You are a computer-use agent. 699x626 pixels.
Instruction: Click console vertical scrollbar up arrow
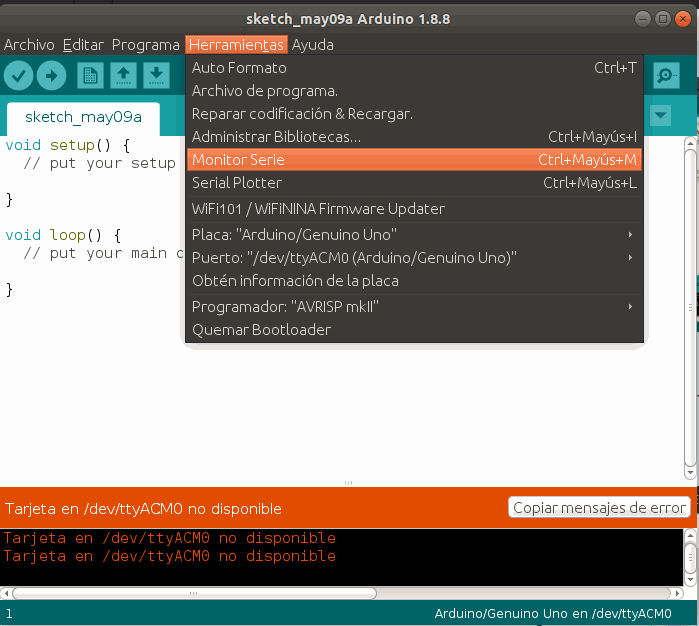[x=690, y=535]
